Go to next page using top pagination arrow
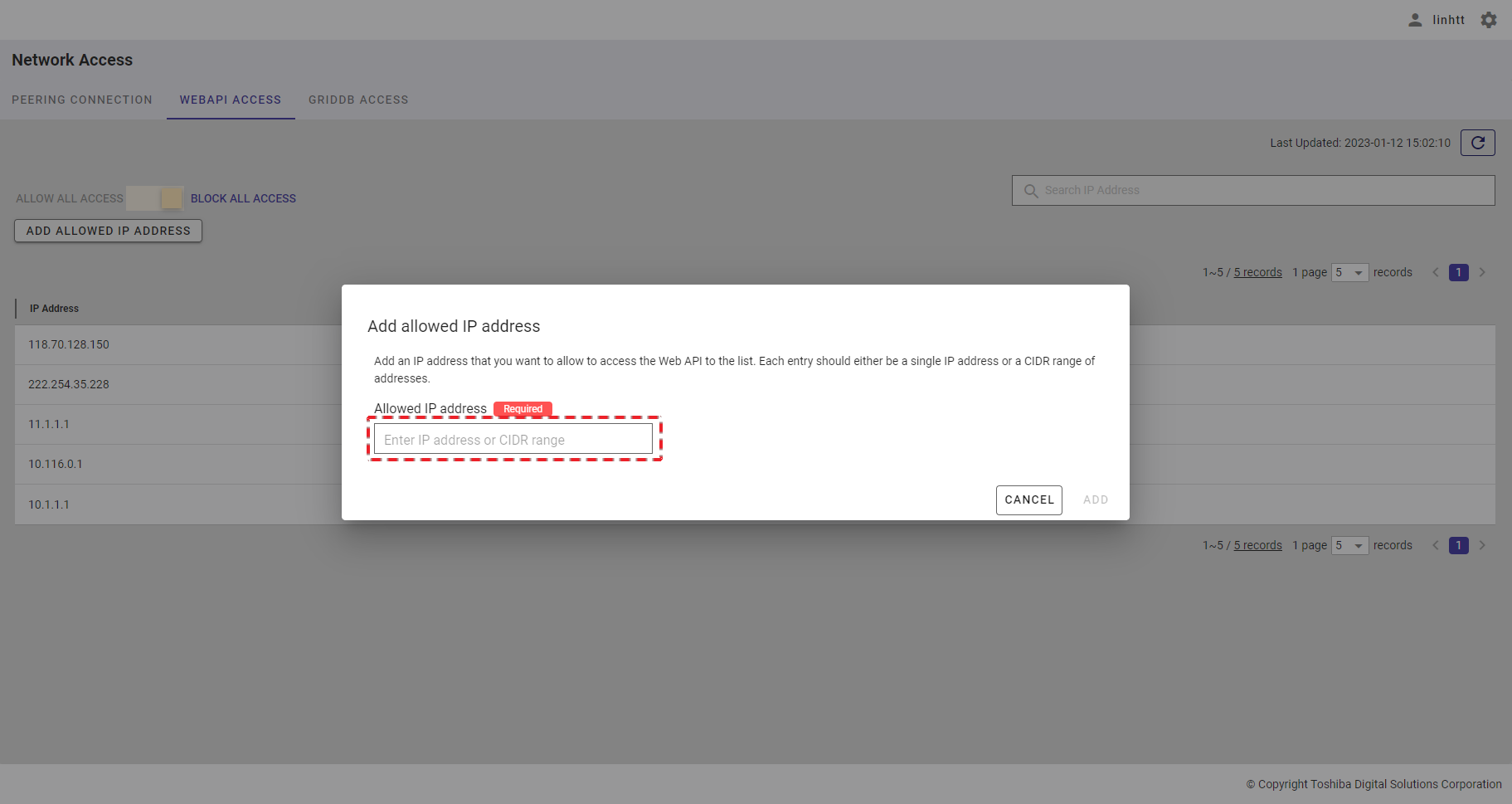Screen dimensions: 1512x804 click(1482, 272)
